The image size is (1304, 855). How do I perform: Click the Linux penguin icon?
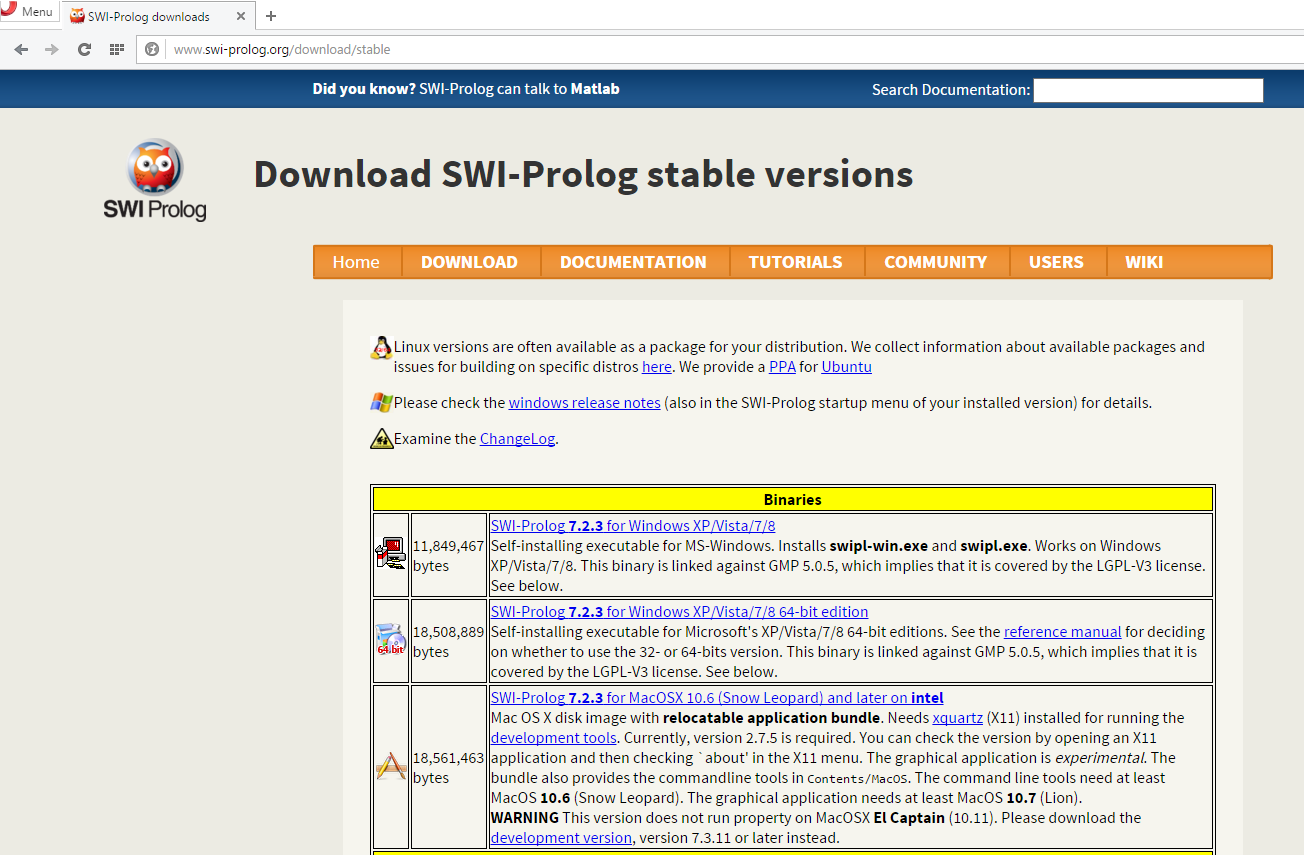(381, 347)
